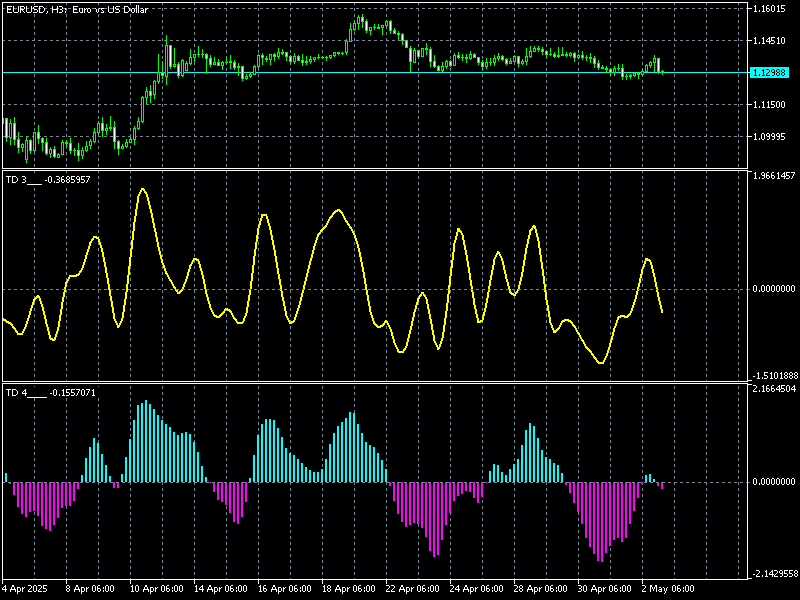Click the TD 4 zero level label 0.0000000
800x600 pixels.
(774, 482)
